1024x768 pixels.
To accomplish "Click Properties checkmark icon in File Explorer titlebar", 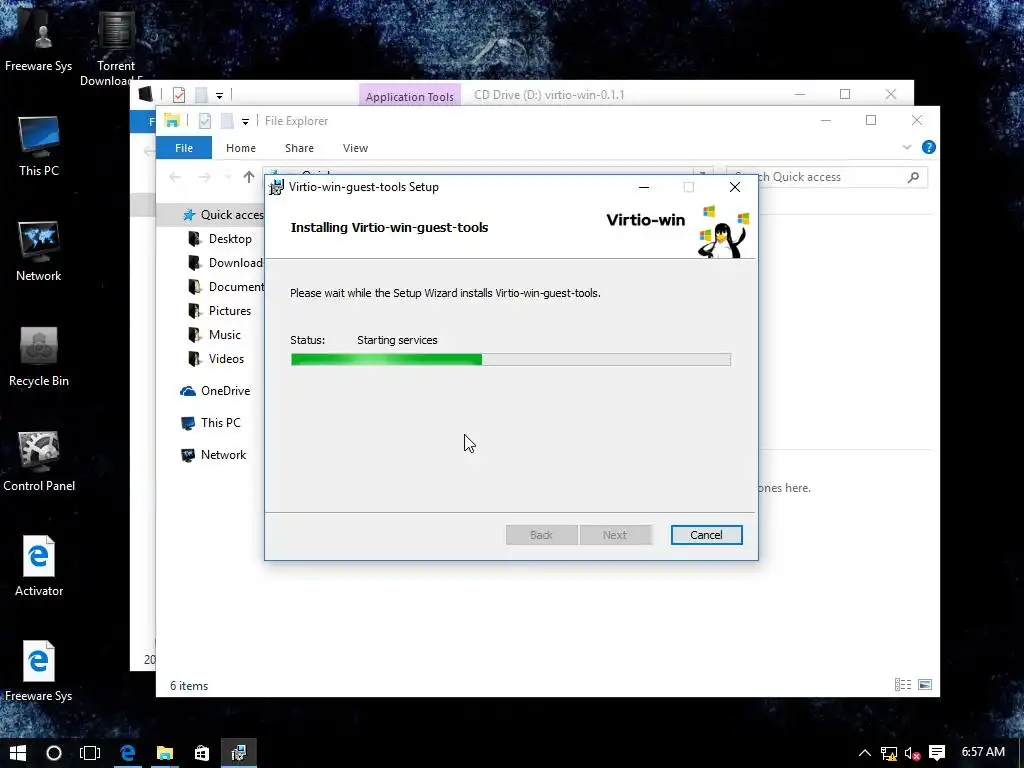I will tap(204, 121).
